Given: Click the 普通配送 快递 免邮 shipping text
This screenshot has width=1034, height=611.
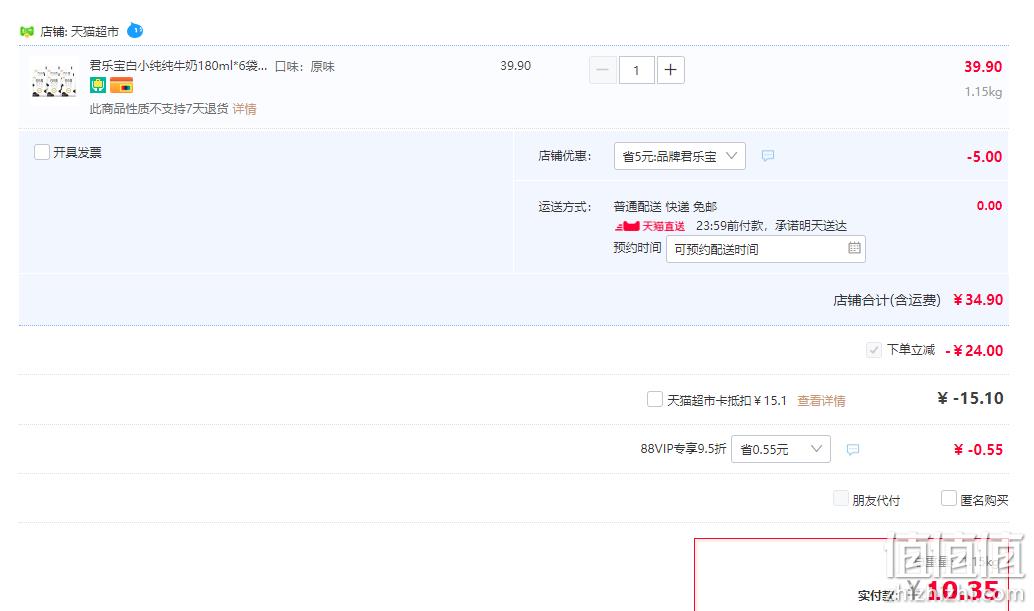Looking at the screenshot, I should coord(665,206).
